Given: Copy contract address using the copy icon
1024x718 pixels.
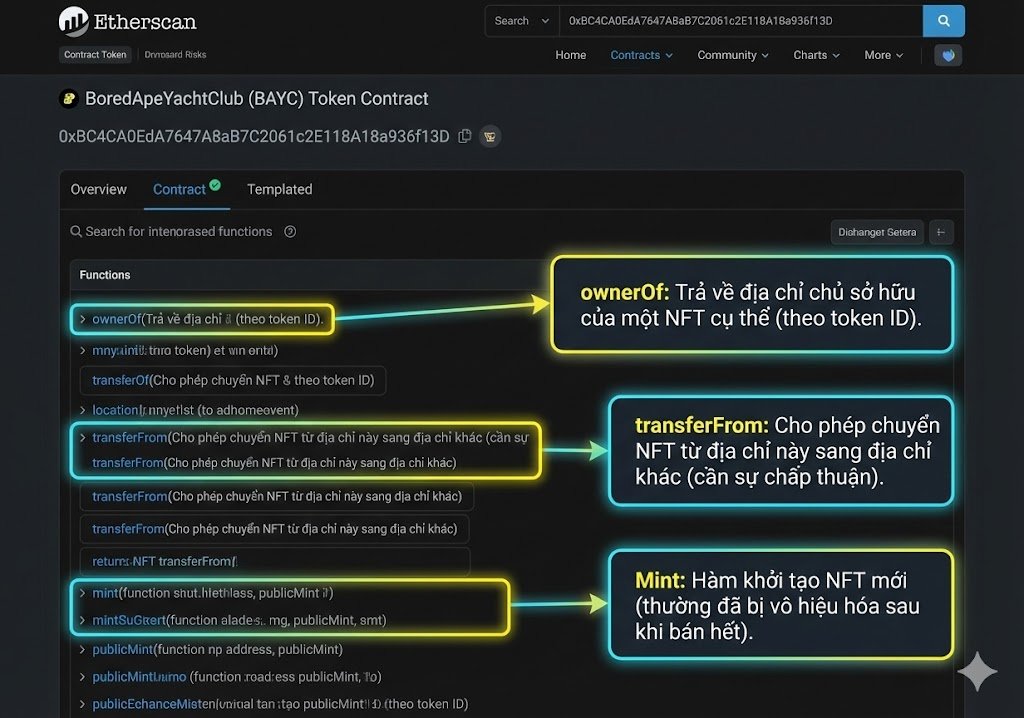Looking at the screenshot, I should pos(464,136).
